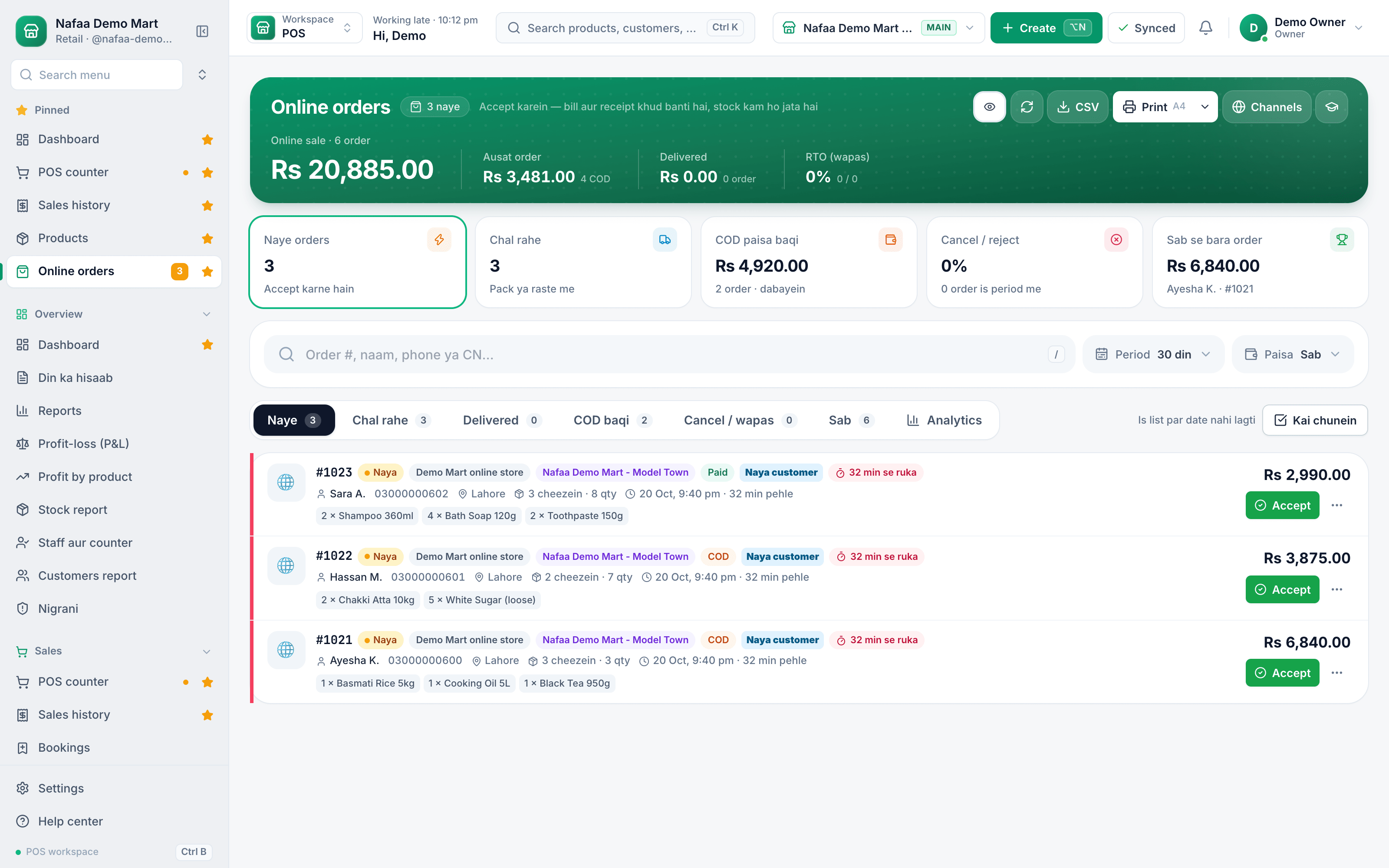Open more options for order #1021
This screenshot has width=1389, height=868.
pos(1337,673)
